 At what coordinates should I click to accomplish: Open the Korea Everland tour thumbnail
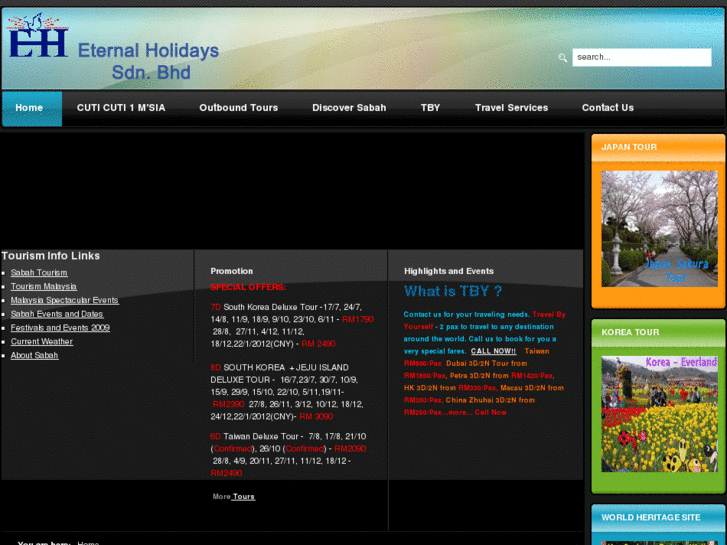click(659, 414)
